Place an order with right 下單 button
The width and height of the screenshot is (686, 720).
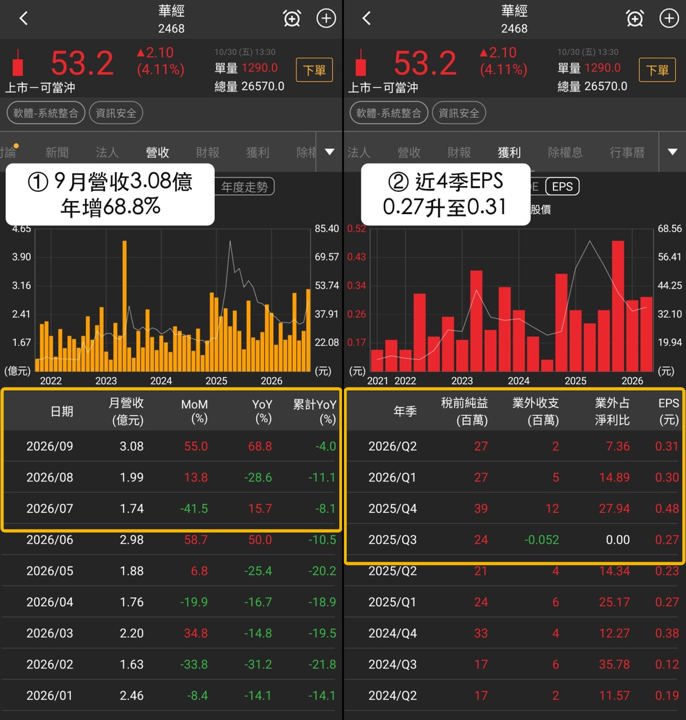coord(657,70)
